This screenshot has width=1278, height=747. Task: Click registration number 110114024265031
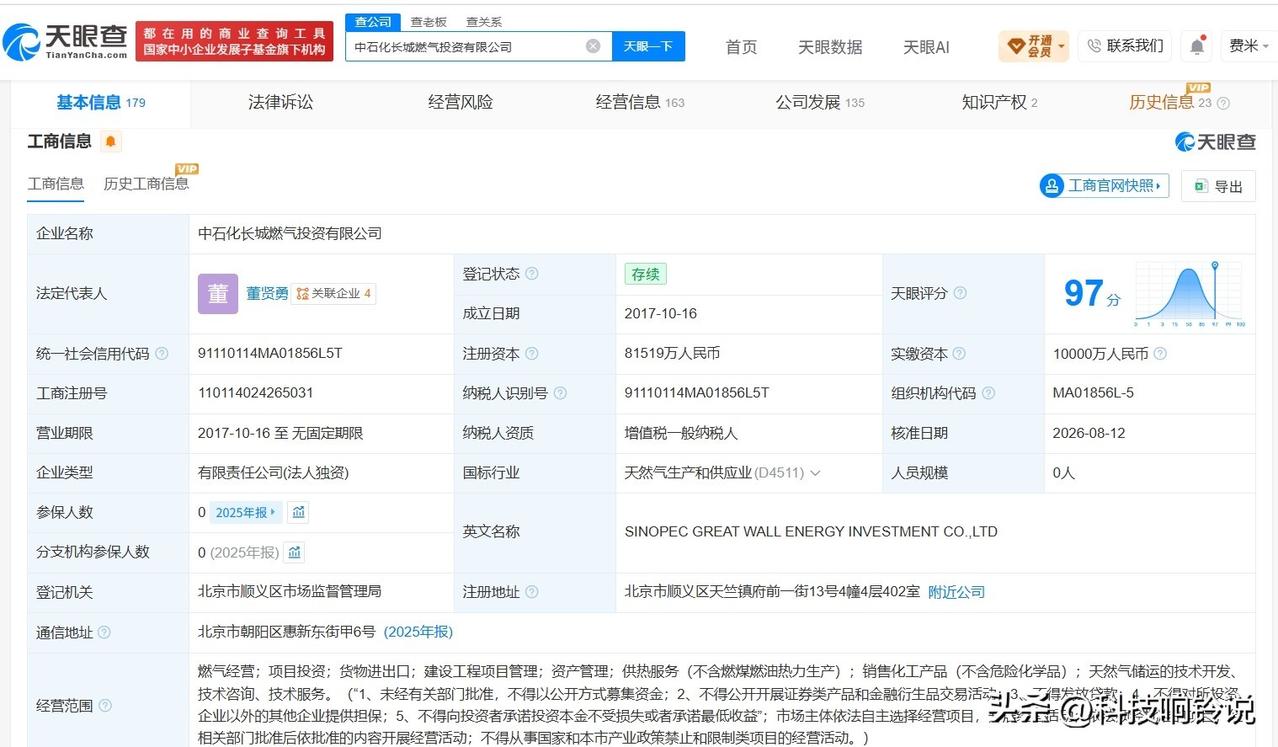pos(256,393)
